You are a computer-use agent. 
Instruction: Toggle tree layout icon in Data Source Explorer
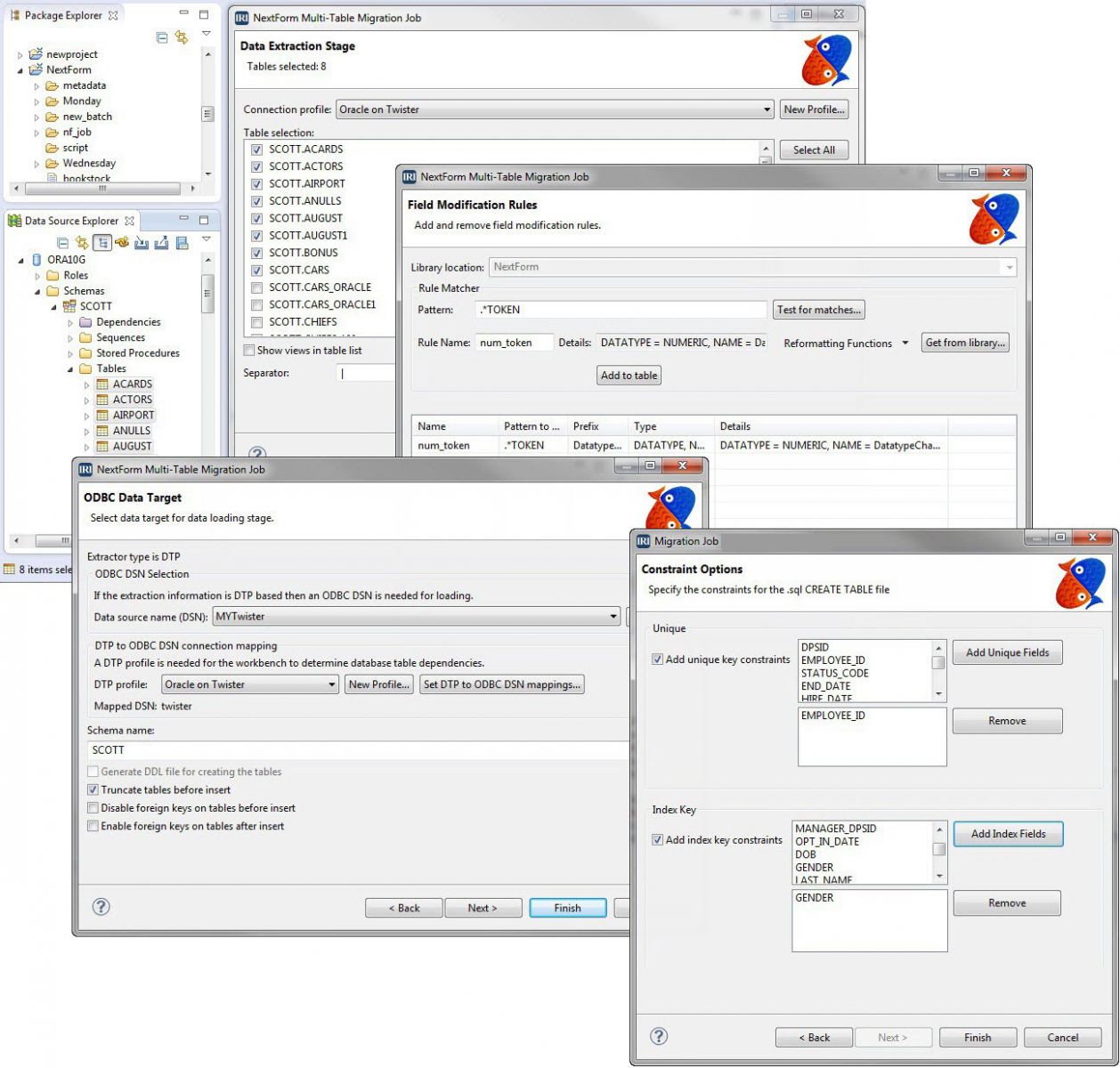[102, 243]
